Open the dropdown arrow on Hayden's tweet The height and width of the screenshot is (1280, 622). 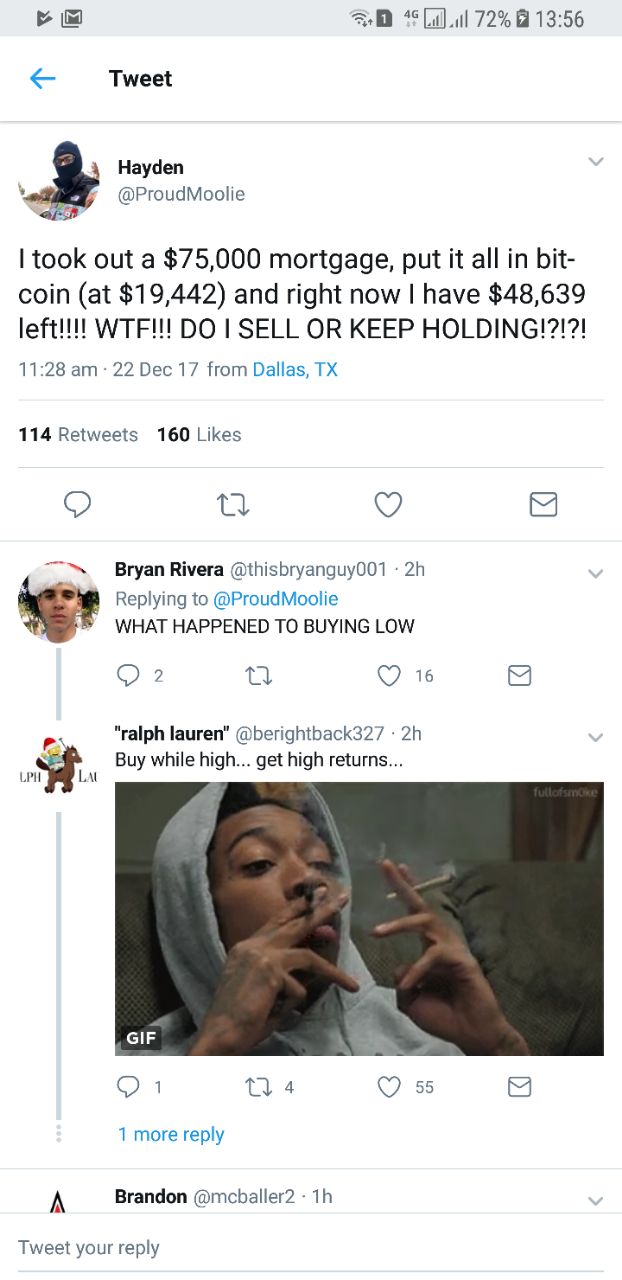595,162
